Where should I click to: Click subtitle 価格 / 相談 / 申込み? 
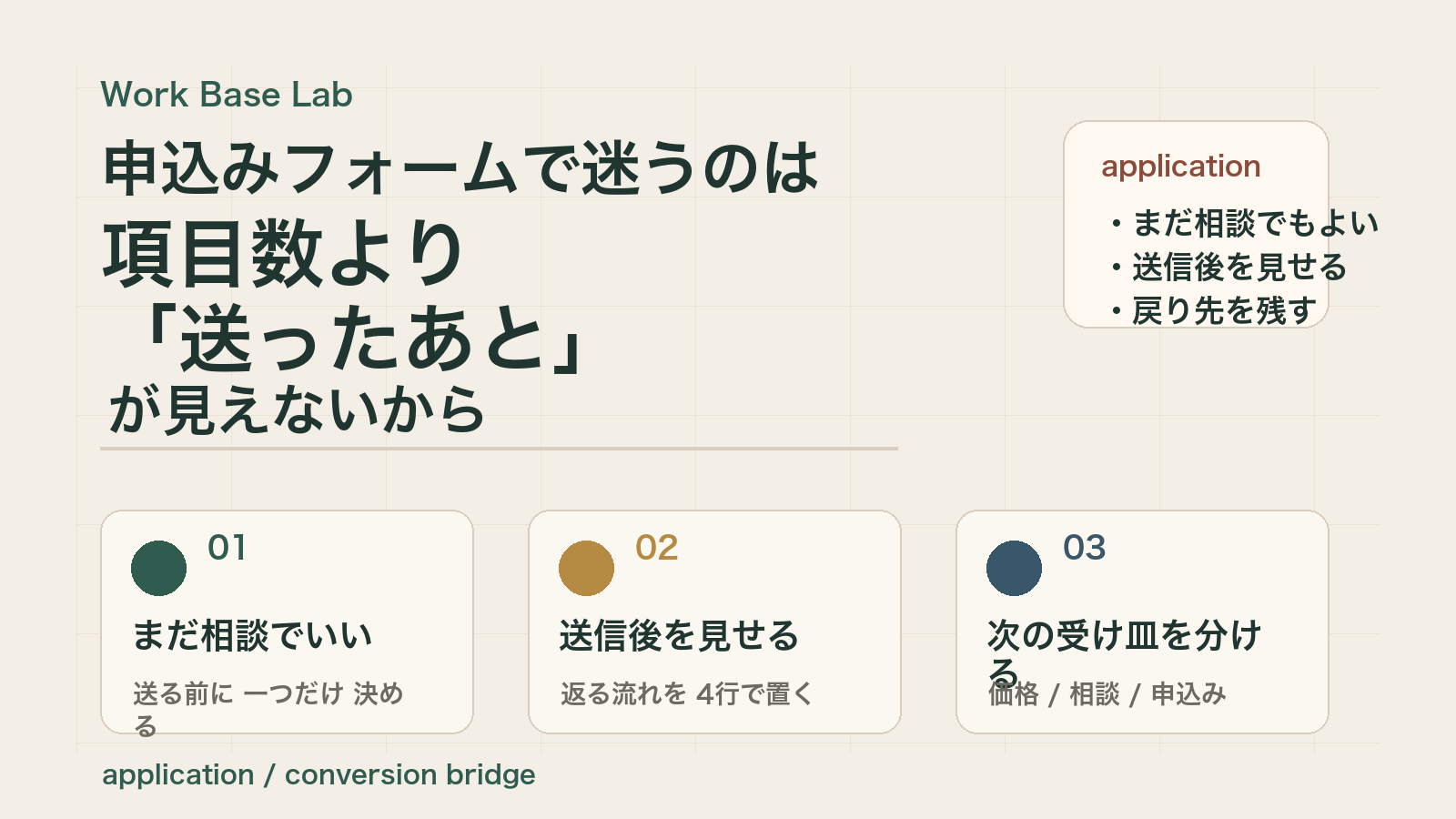(x=1107, y=694)
